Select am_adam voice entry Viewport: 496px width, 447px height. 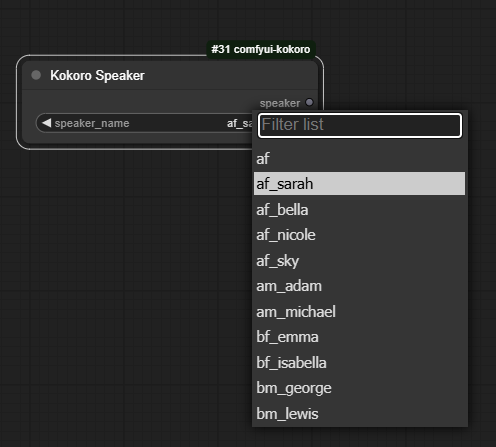click(x=359, y=286)
